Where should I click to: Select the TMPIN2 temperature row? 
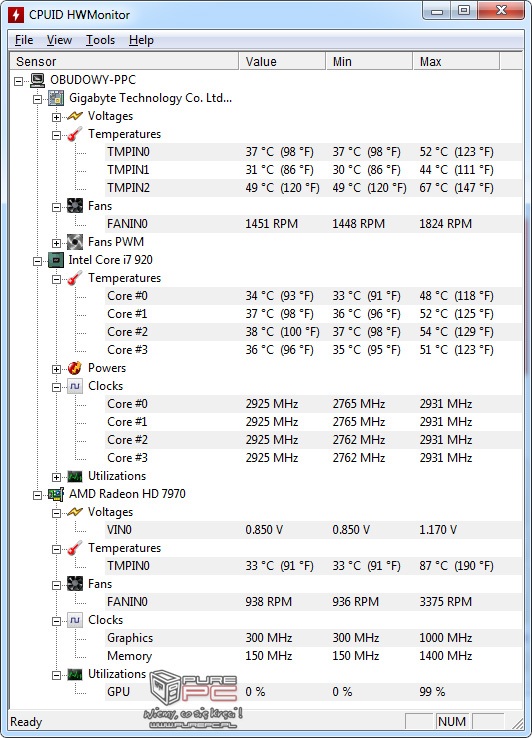pos(313,188)
